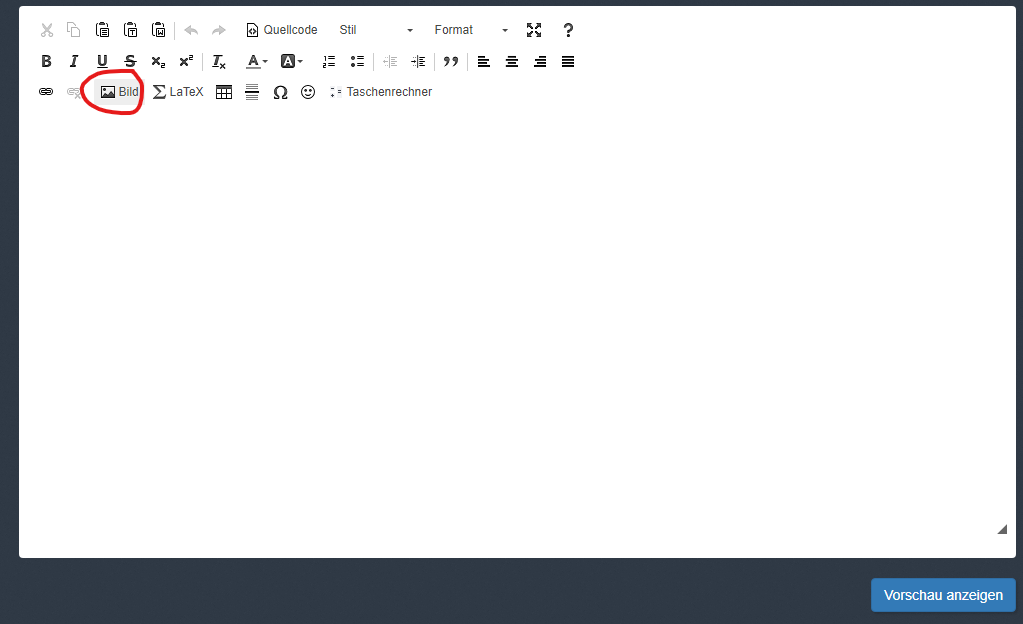
Task: Toggle bold formatting
Action: pyautogui.click(x=46, y=61)
